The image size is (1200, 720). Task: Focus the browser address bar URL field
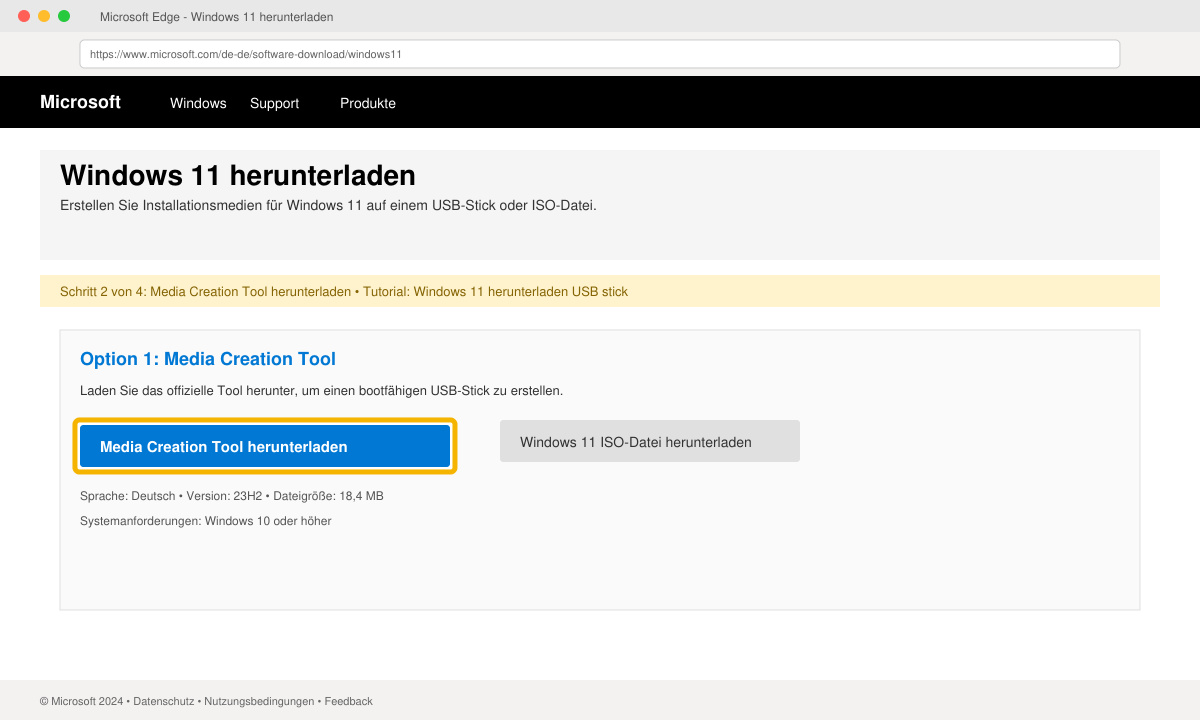pyautogui.click(x=600, y=54)
